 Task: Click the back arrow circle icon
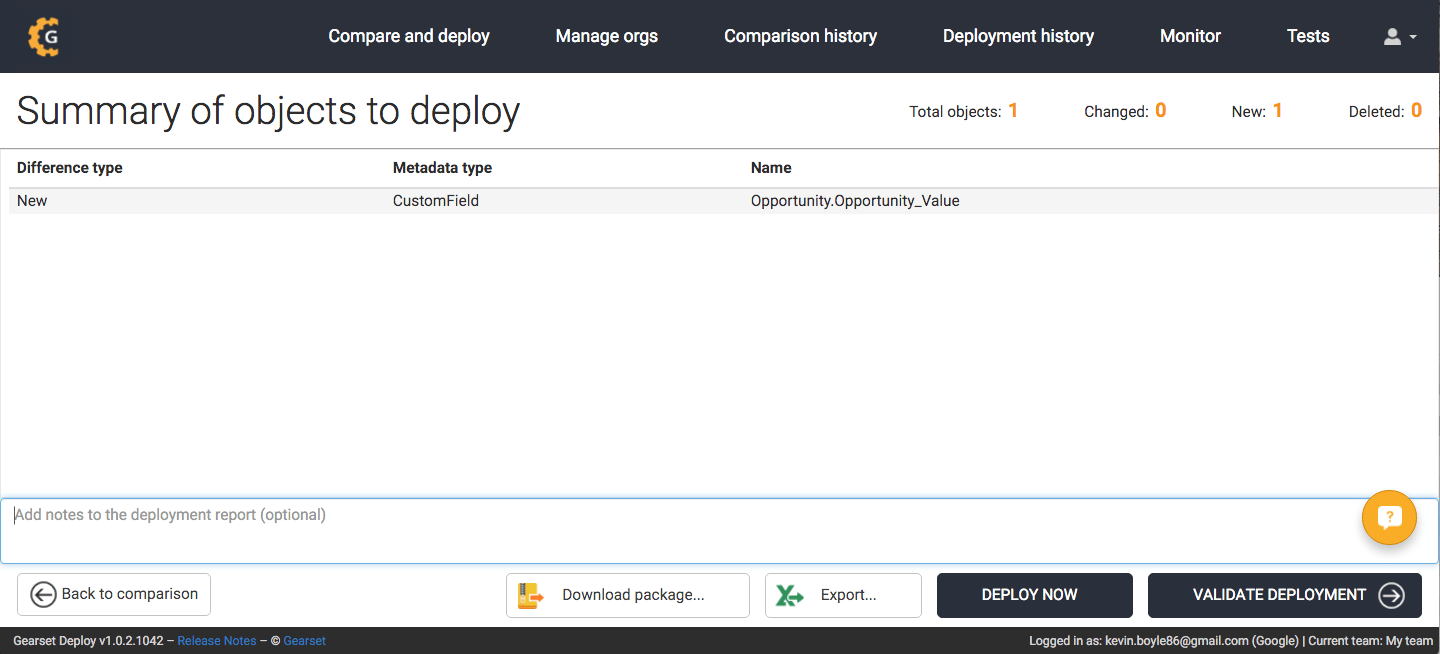tap(43, 595)
